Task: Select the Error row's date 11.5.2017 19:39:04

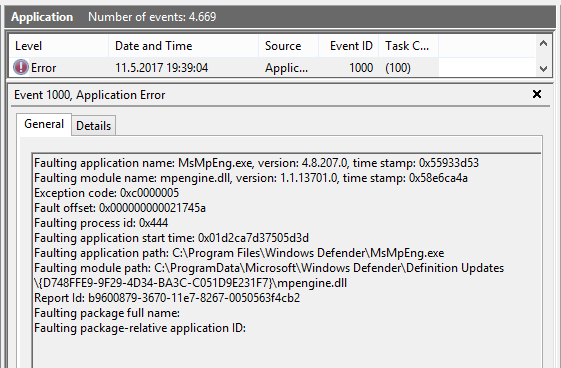Action: [x=161, y=68]
